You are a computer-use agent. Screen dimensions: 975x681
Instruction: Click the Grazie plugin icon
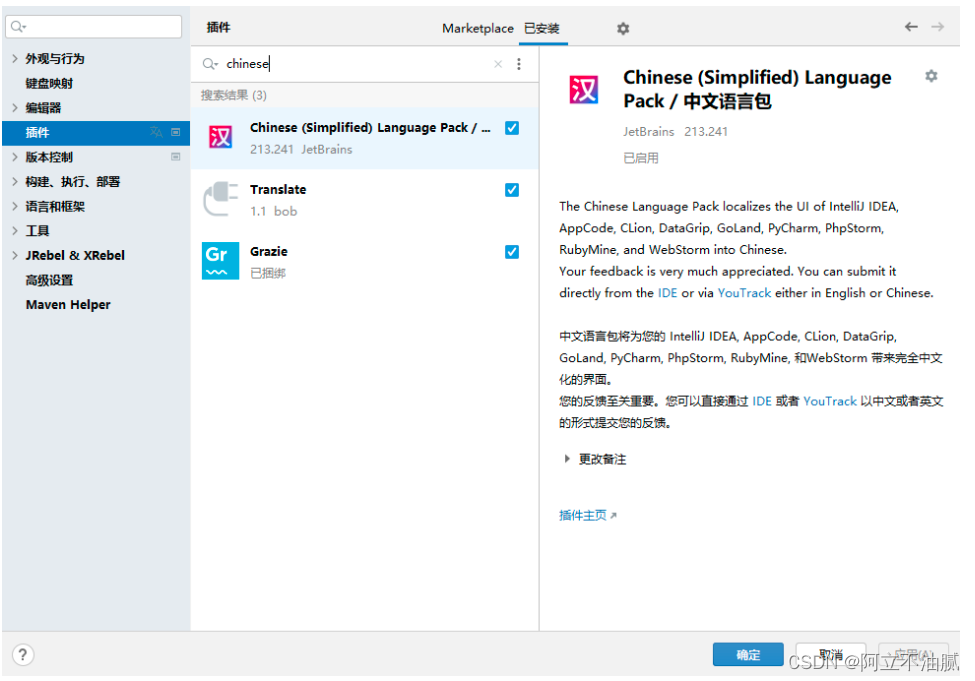(x=220, y=261)
